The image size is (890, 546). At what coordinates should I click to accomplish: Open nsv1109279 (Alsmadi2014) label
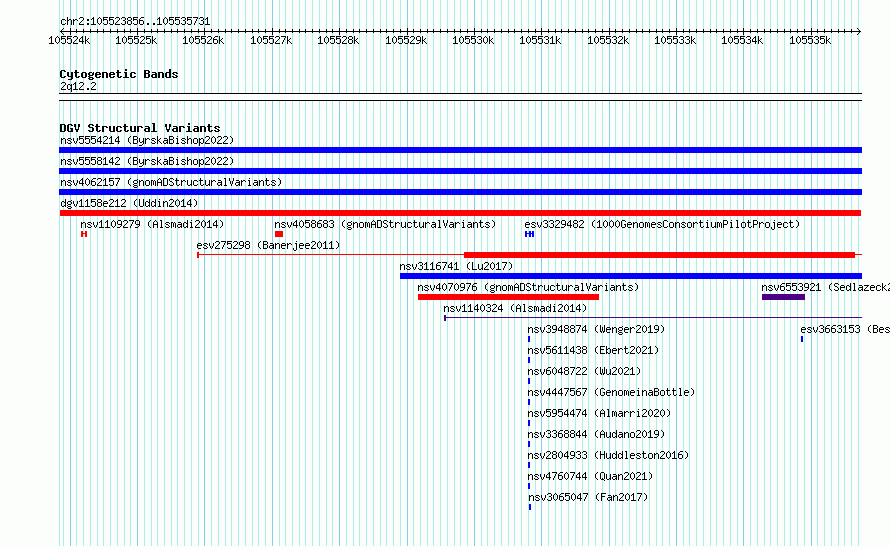tap(152, 224)
